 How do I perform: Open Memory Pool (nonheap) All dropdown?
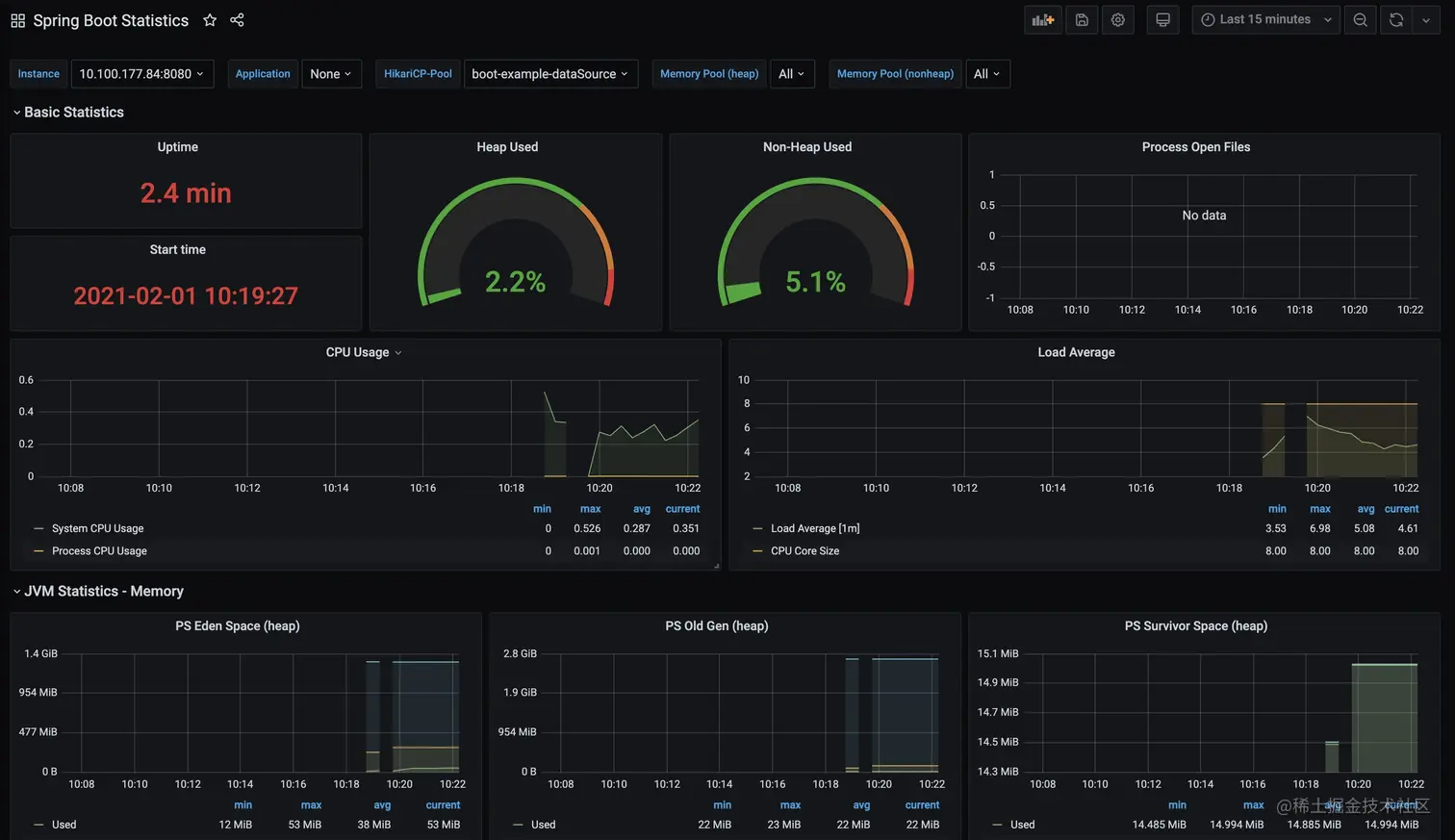point(987,74)
